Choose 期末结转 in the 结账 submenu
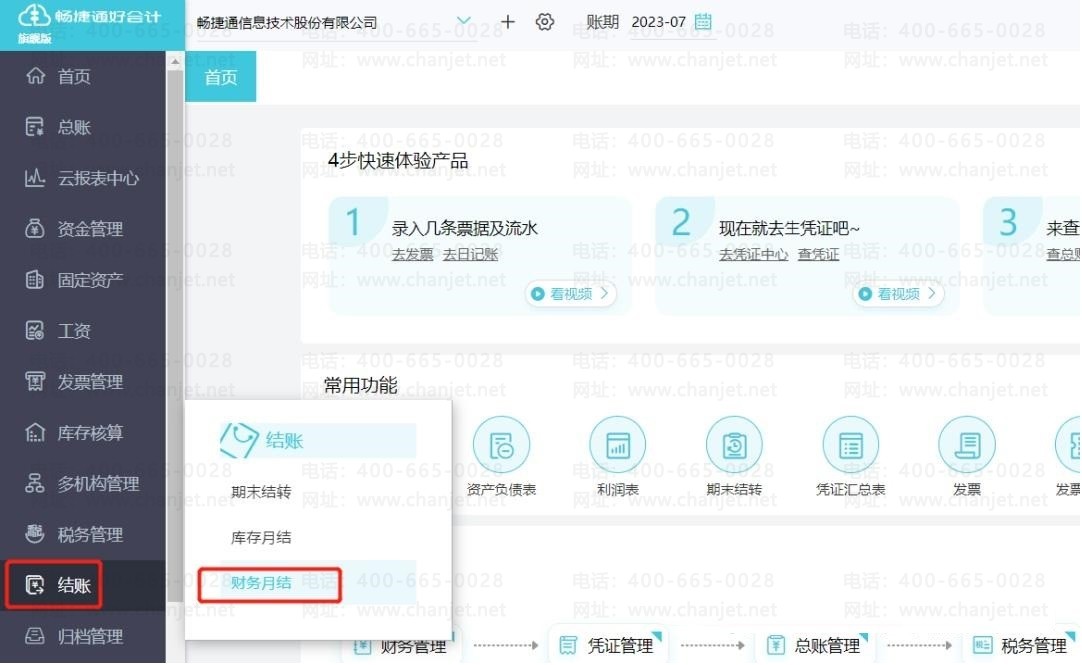 click(x=261, y=492)
